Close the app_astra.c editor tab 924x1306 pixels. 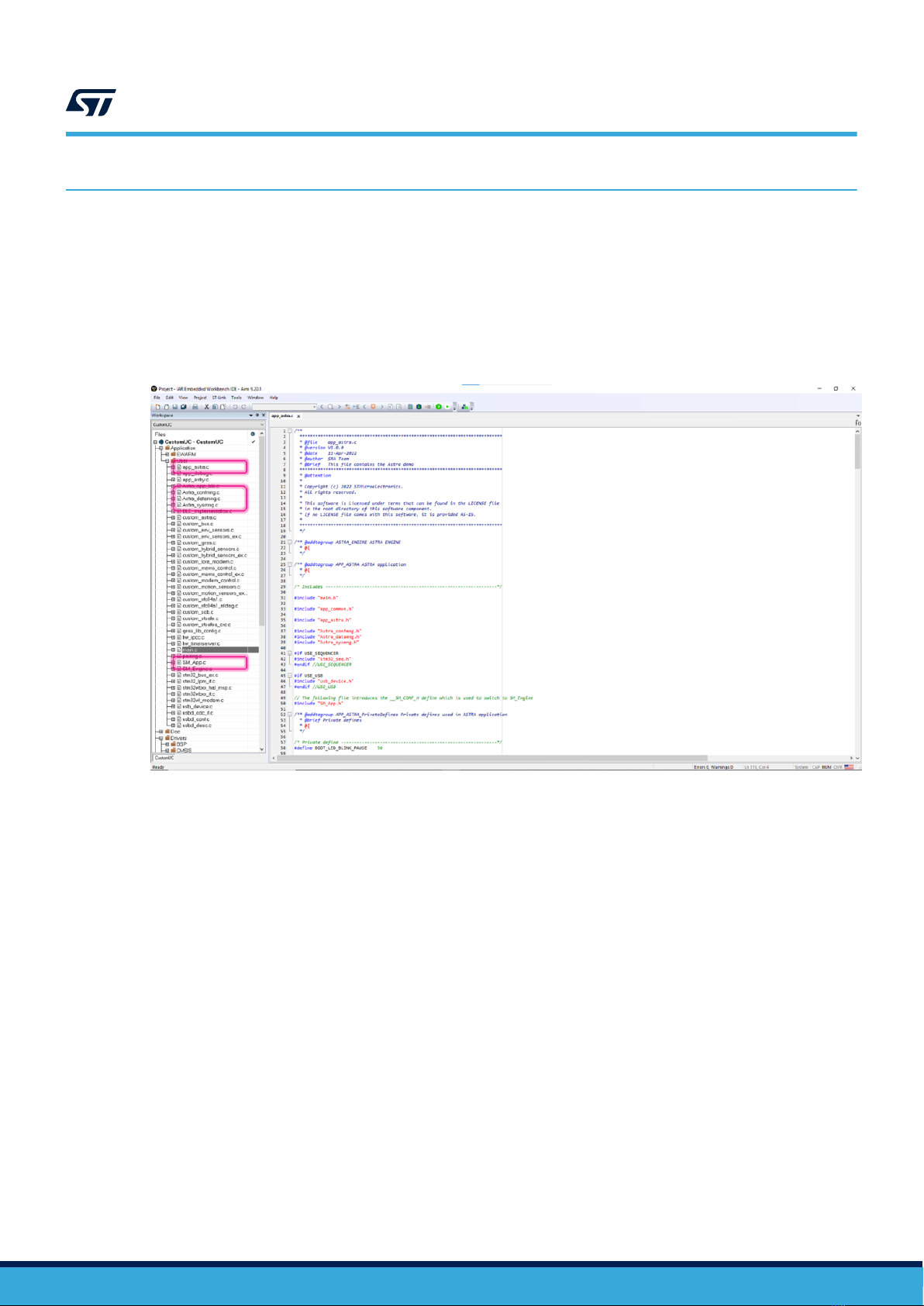298,416
